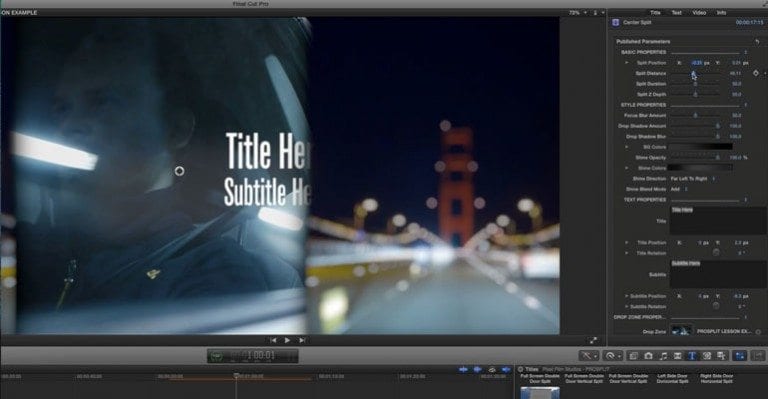
Task: Open the viewer display options switch
Action: (x=599, y=13)
